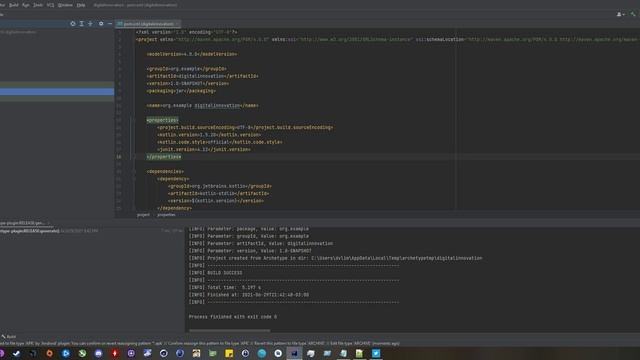Click the <modelVersion> line in editor

pos(192,54)
